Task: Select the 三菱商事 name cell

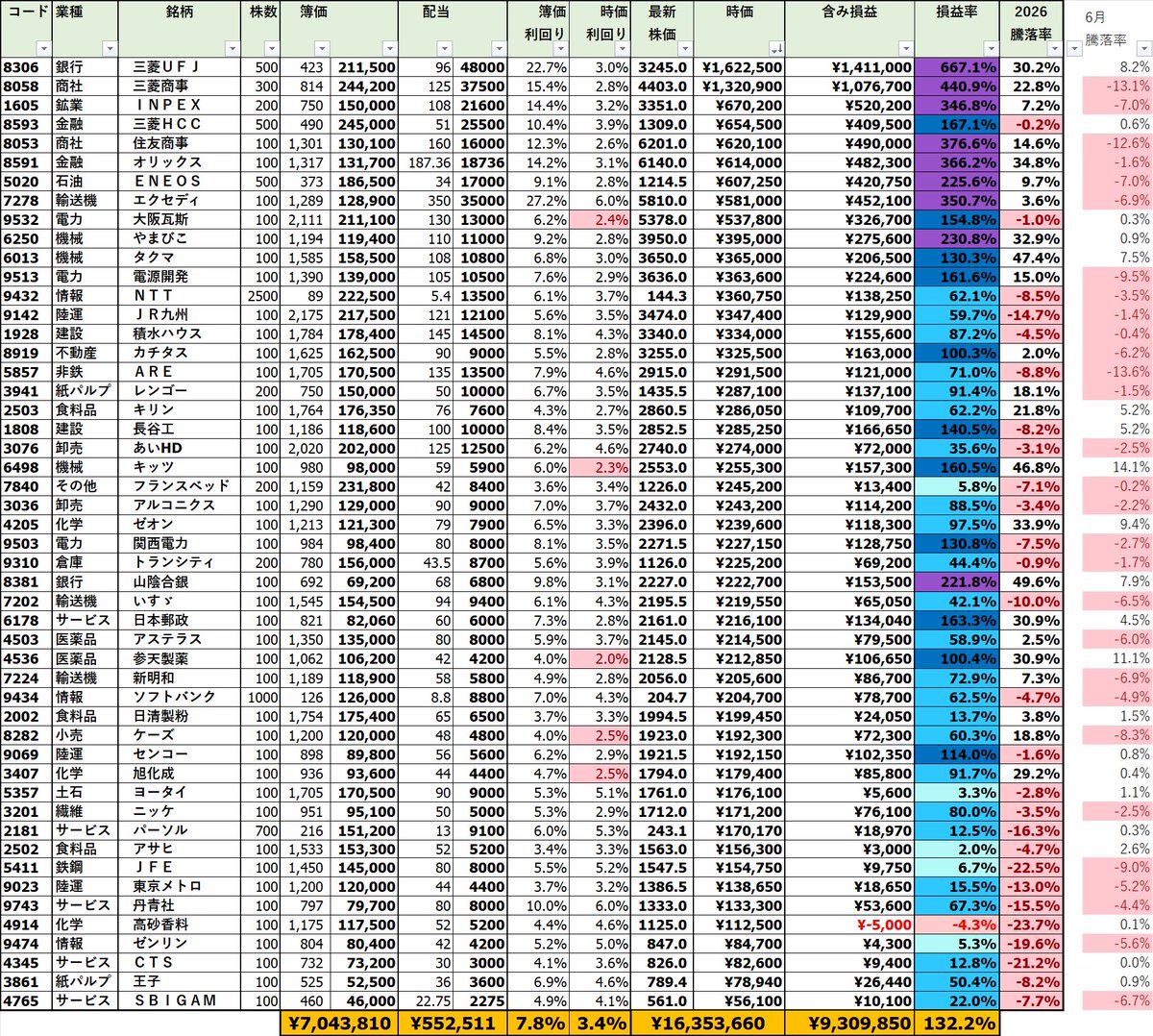Action: pyautogui.click(x=179, y=86)
